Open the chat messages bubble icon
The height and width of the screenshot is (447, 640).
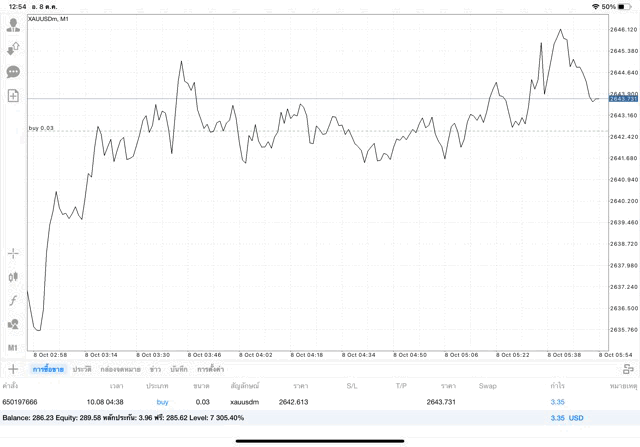click(13, 72)
